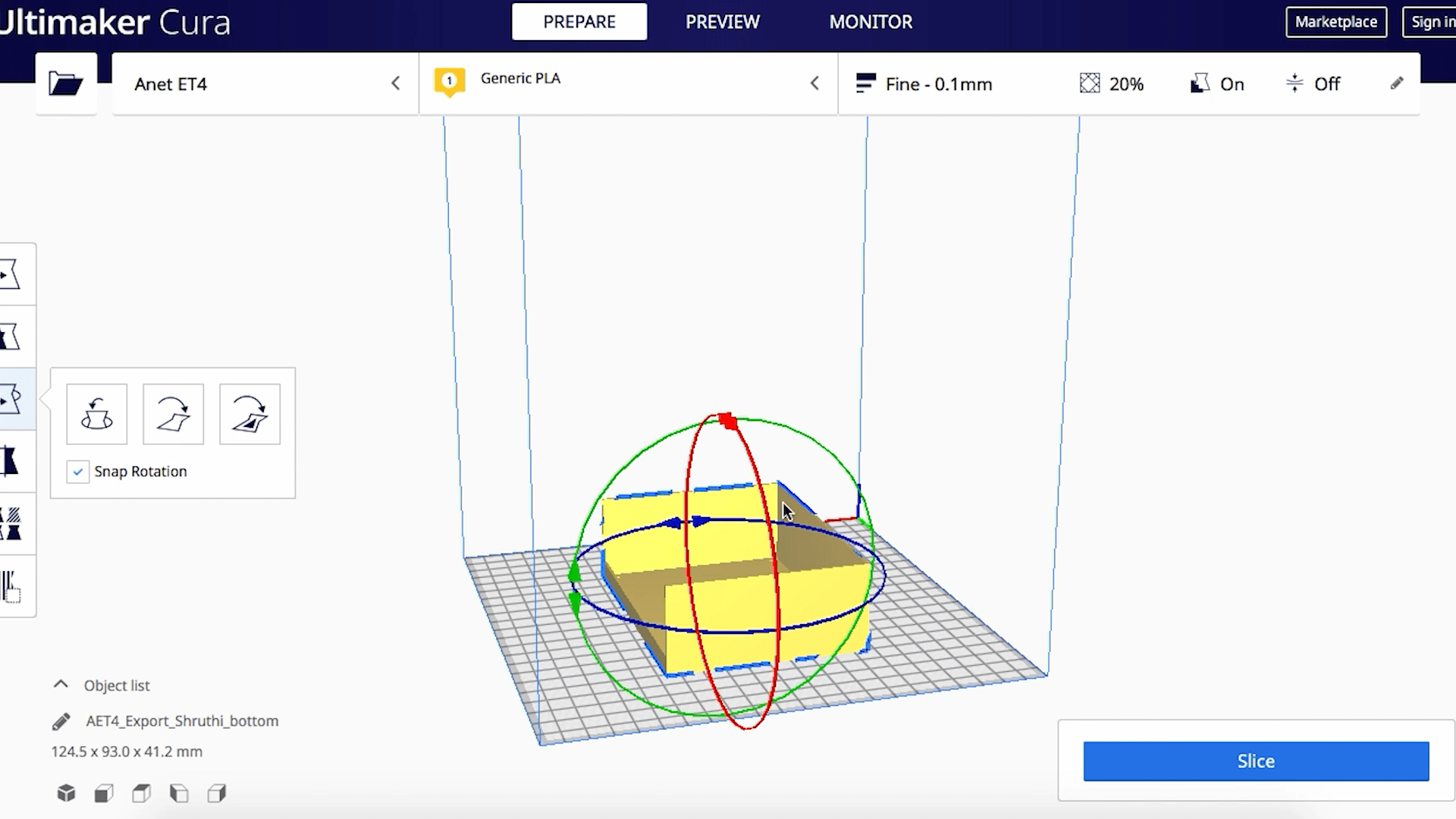Open the Marketplace

pyautogui.click(x=1336, y=22)
